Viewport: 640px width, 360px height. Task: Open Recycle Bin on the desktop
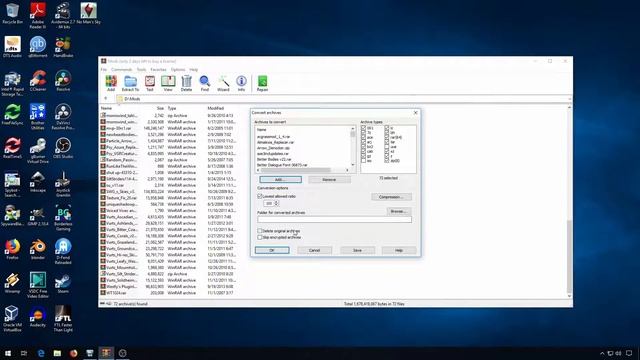coord(12,13)
